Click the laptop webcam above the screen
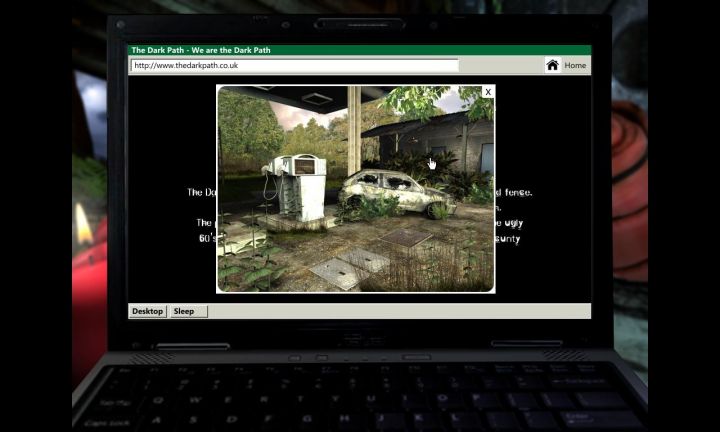 359,24
